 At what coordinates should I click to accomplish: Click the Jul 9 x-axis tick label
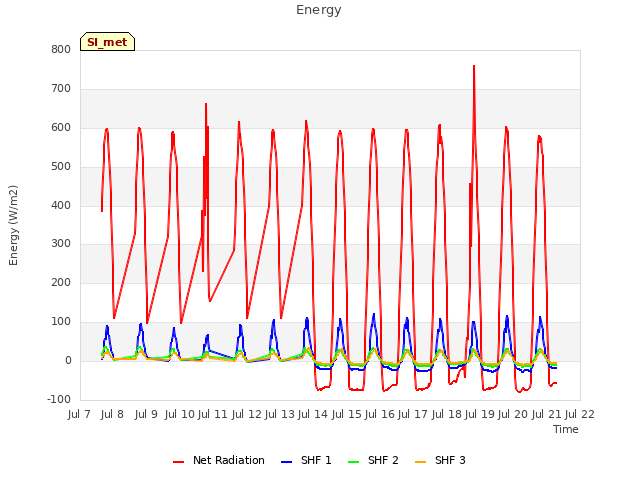(x=146, y=415)
